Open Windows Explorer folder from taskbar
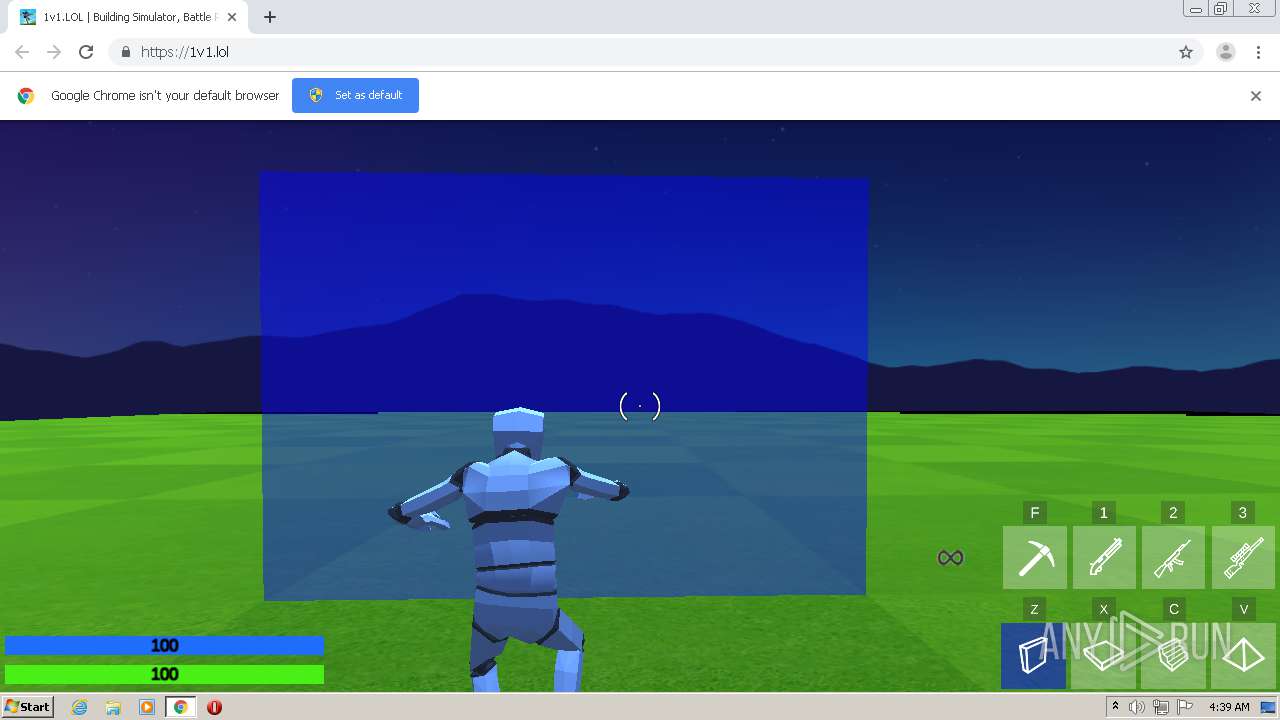Screen dimensions: 1280x720 pyautogui.click(x=113, y=707)
